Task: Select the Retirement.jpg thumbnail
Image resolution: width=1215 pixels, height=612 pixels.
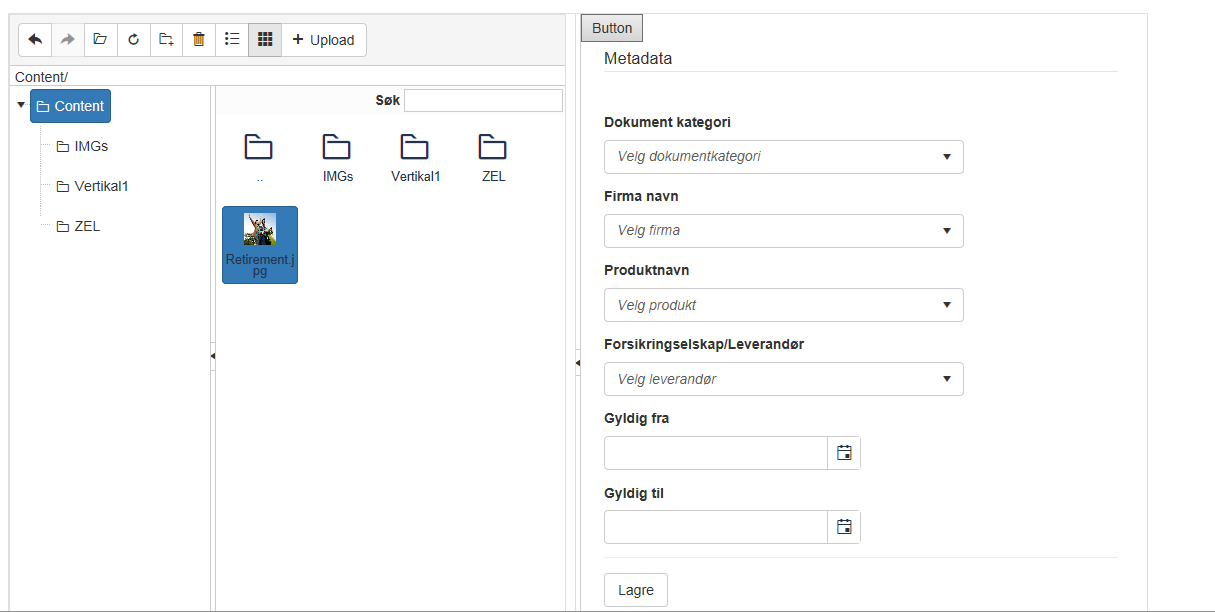Action: click(x=260, y=244)
